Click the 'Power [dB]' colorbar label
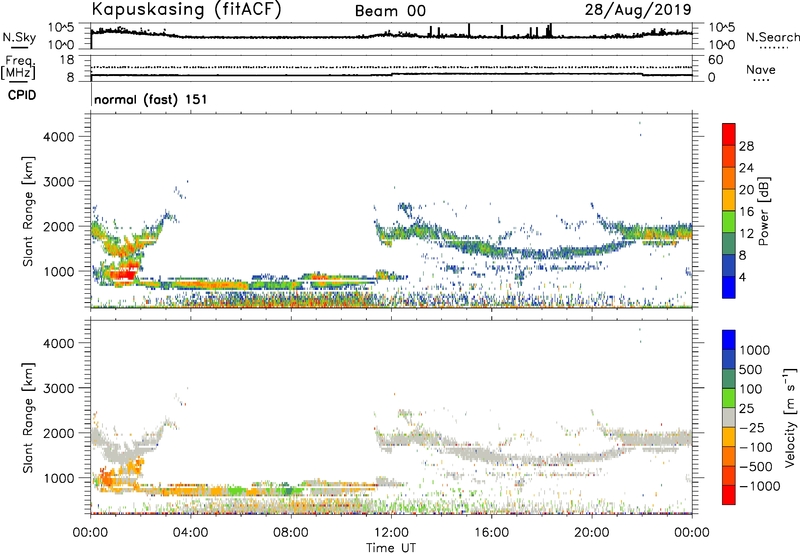 point(763,211)
